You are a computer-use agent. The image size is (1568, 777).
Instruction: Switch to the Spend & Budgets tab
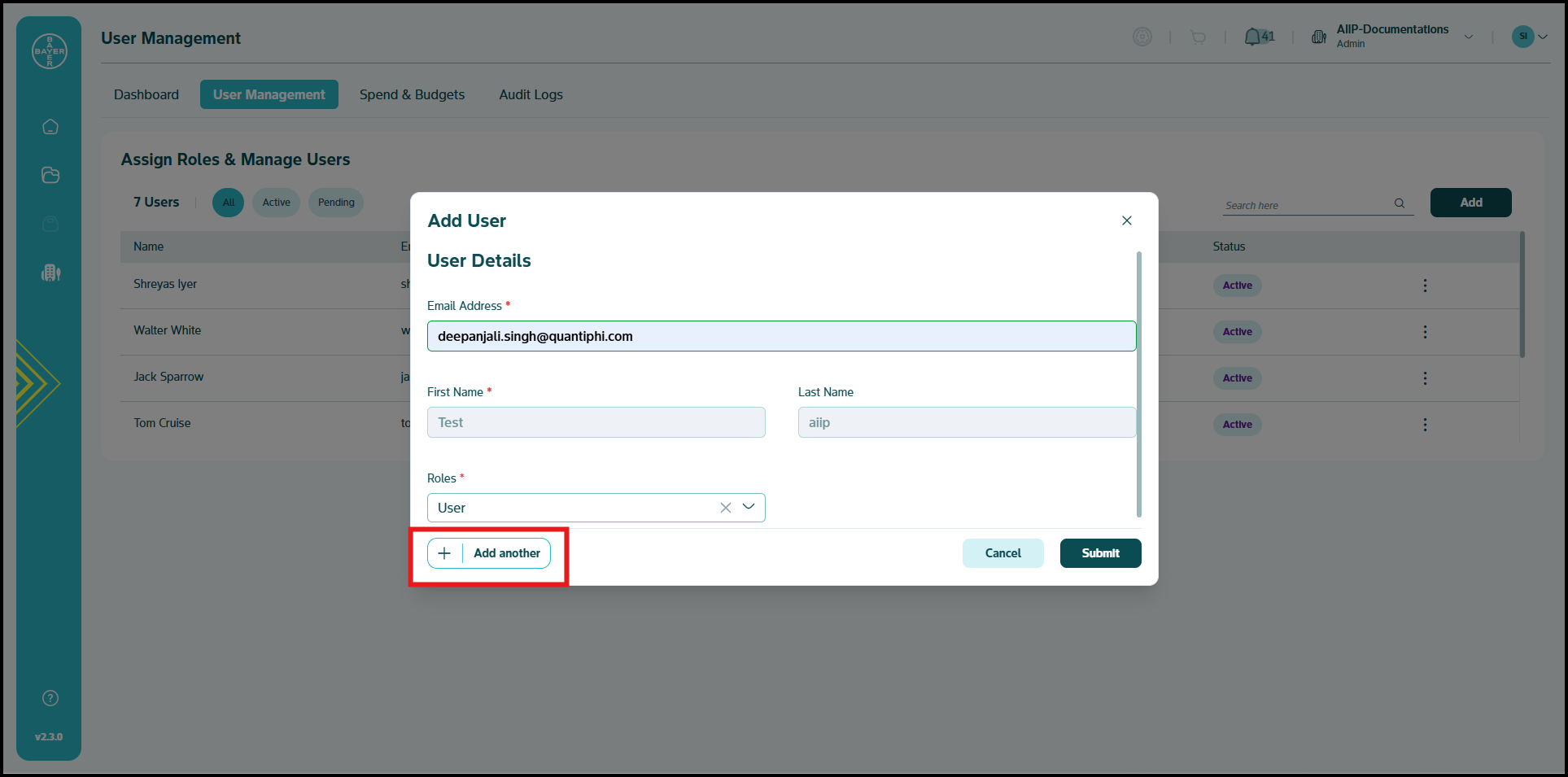pyautogui.click(x=412, y=94)
